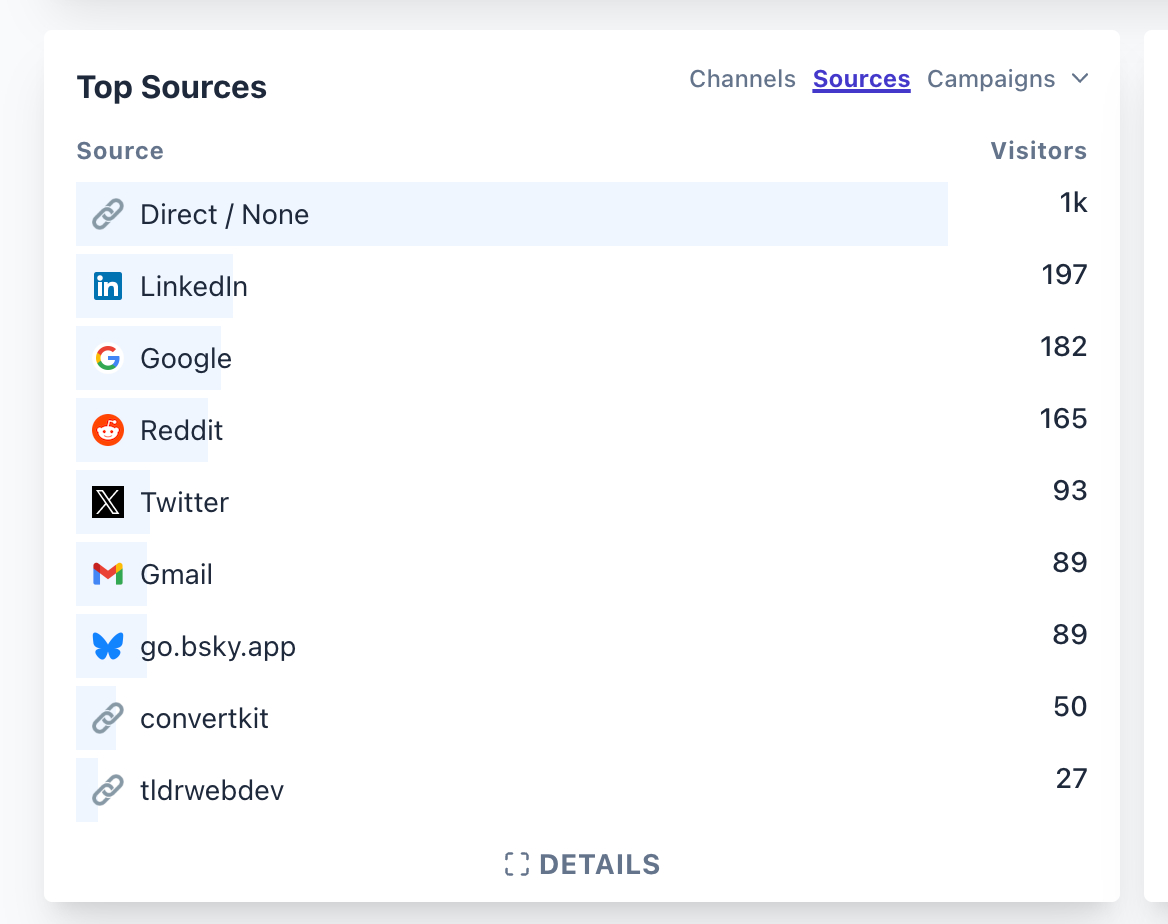
Task: Open the Campaigns dropdown
Action: click(x=990, y=79)
